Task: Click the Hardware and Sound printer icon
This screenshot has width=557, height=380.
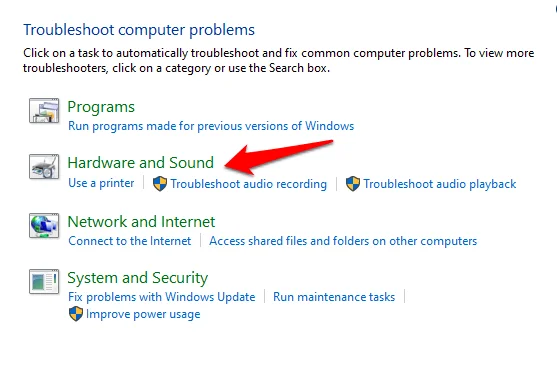Action: coord(44,167)
